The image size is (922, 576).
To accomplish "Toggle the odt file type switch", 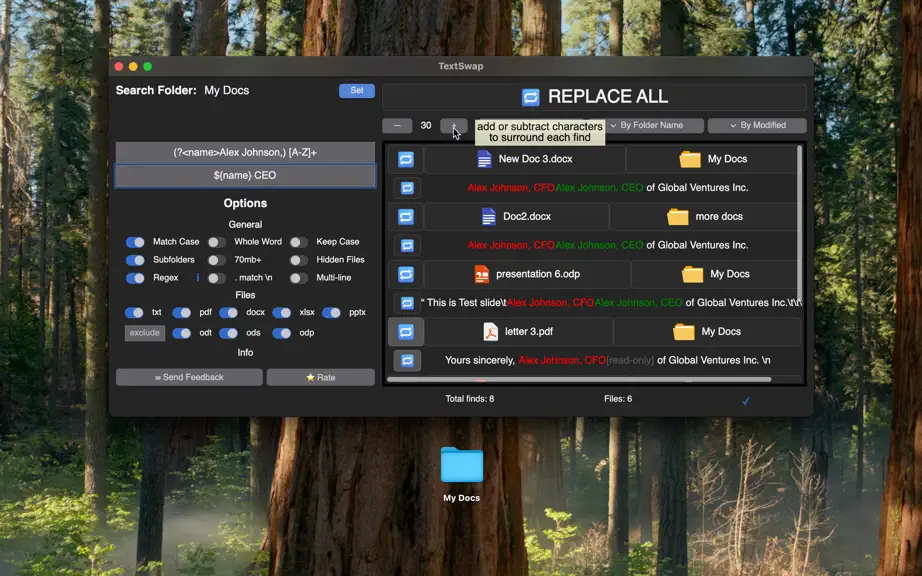I will click(x=181, y=333).
